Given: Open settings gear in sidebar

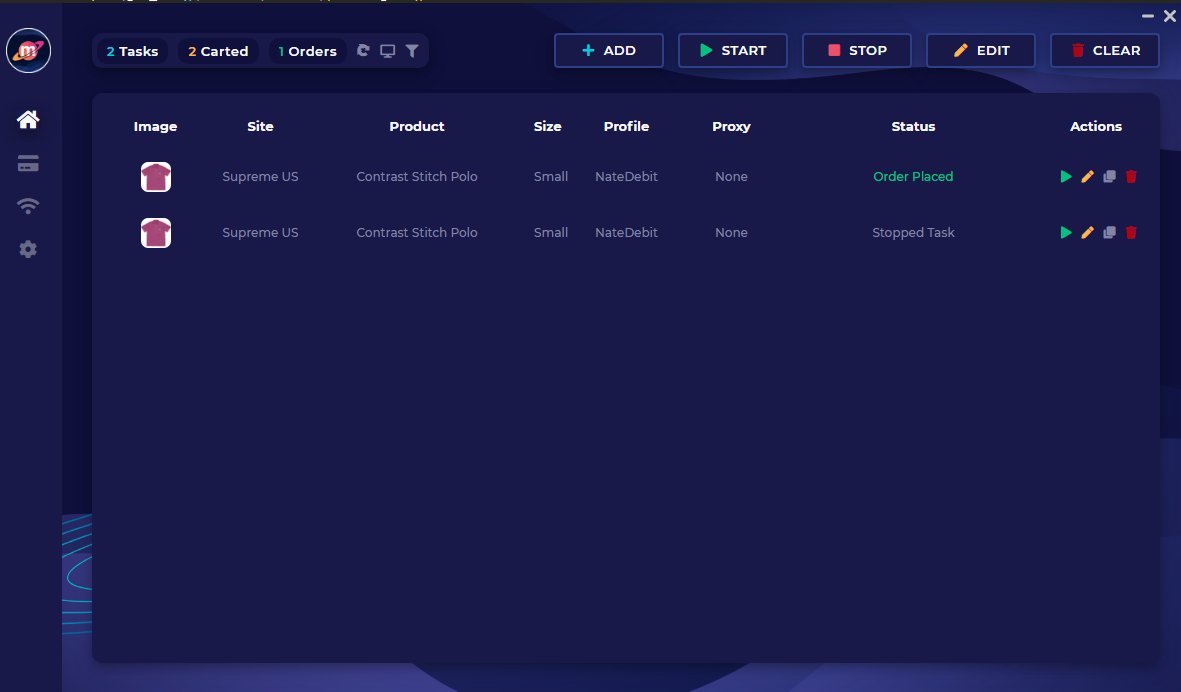Looking at the screenshot, I should click(28, 249).
